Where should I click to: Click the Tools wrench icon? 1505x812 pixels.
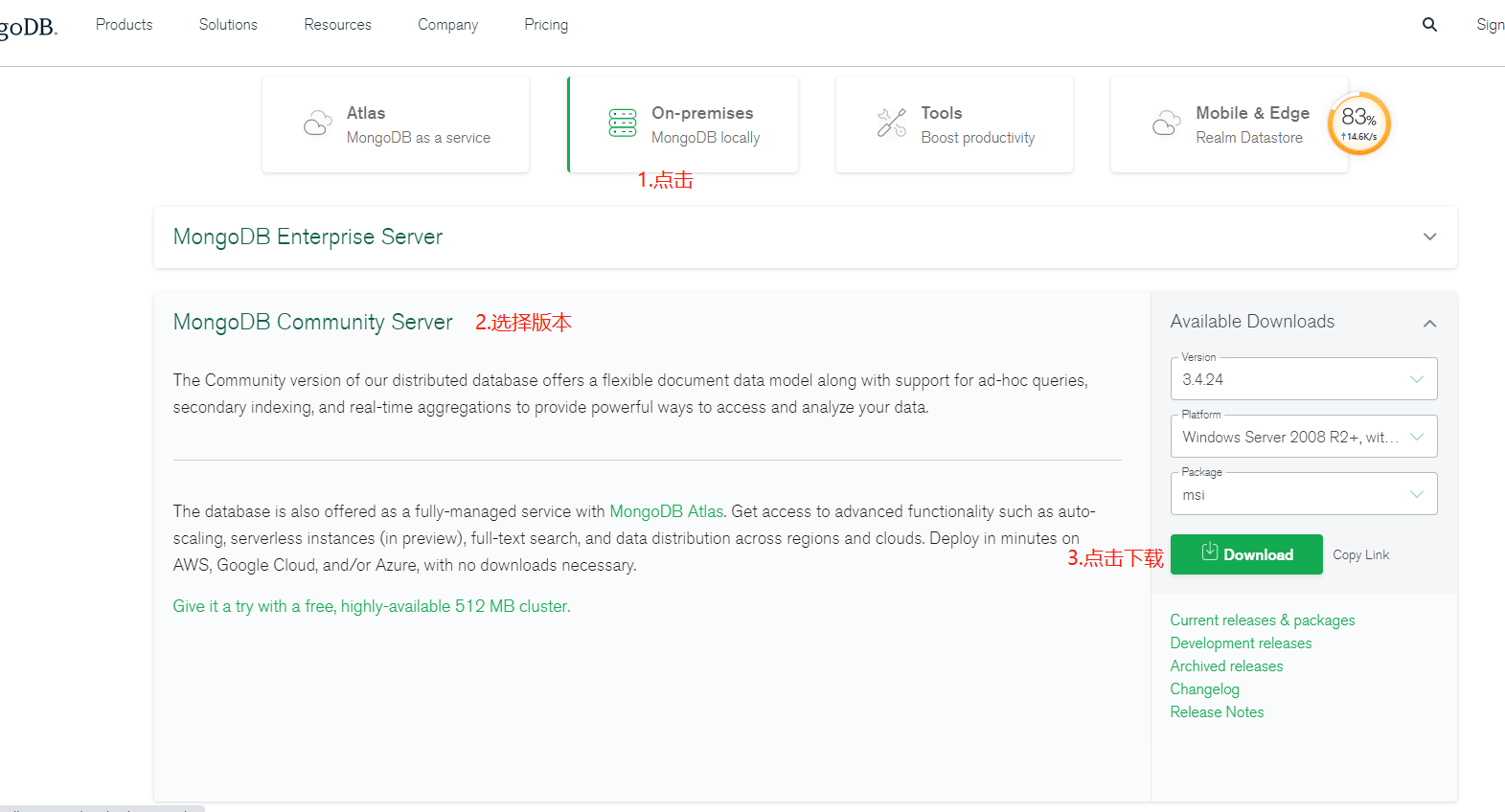click(x=892, y=124)
